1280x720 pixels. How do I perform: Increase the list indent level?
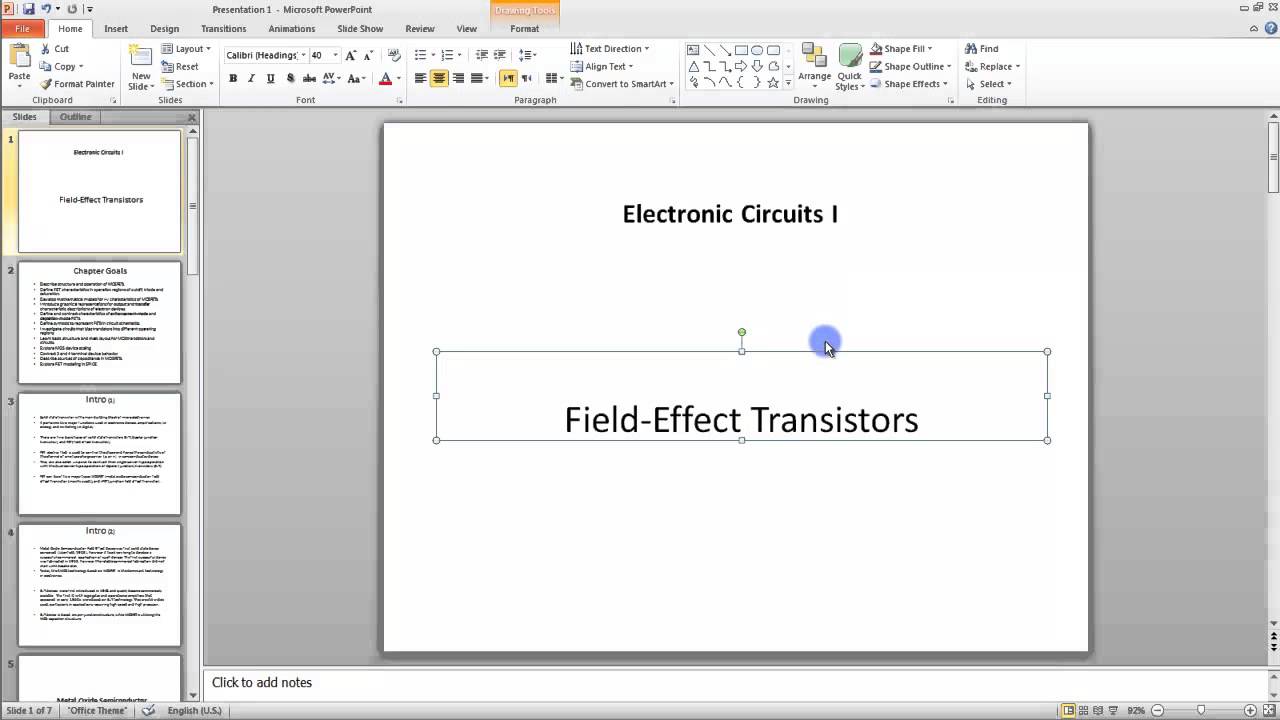coord(500,55)
